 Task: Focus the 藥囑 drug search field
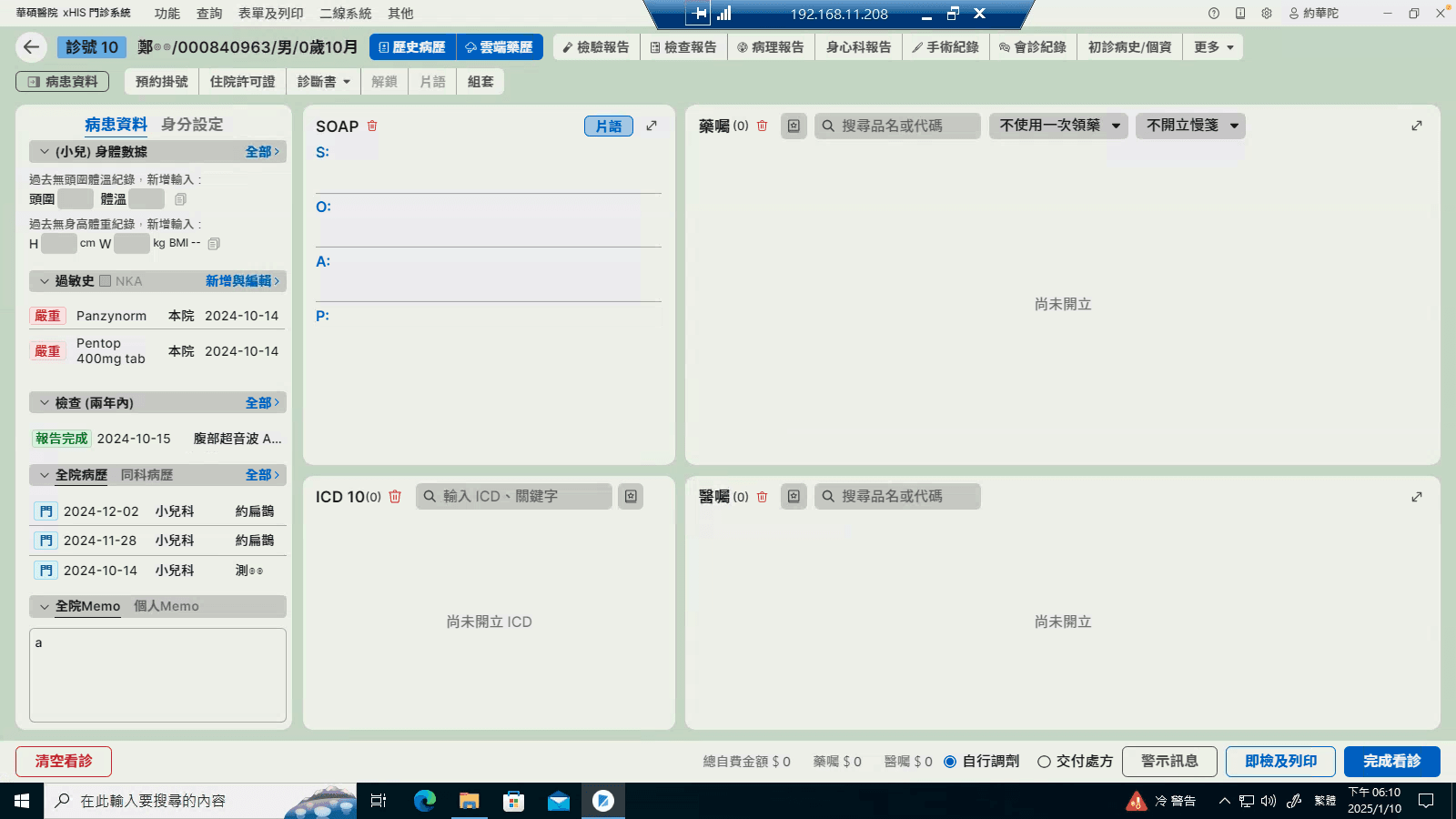(x=897, y=126)
